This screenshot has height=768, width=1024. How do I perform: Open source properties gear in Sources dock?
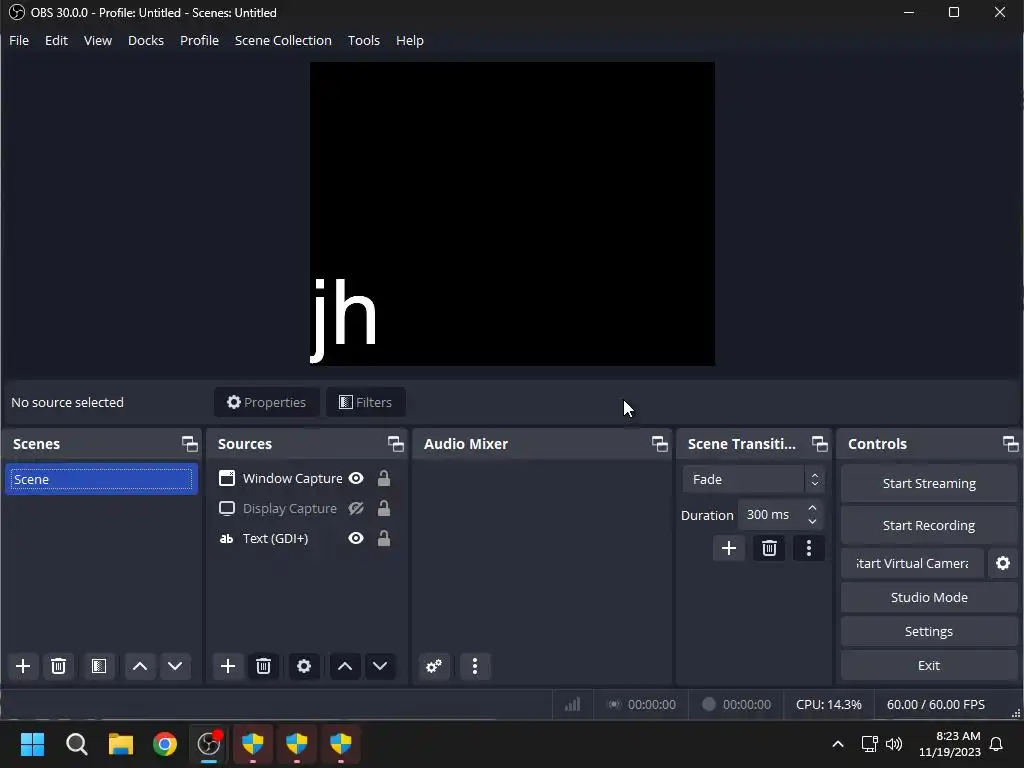[x=304, y=666]
